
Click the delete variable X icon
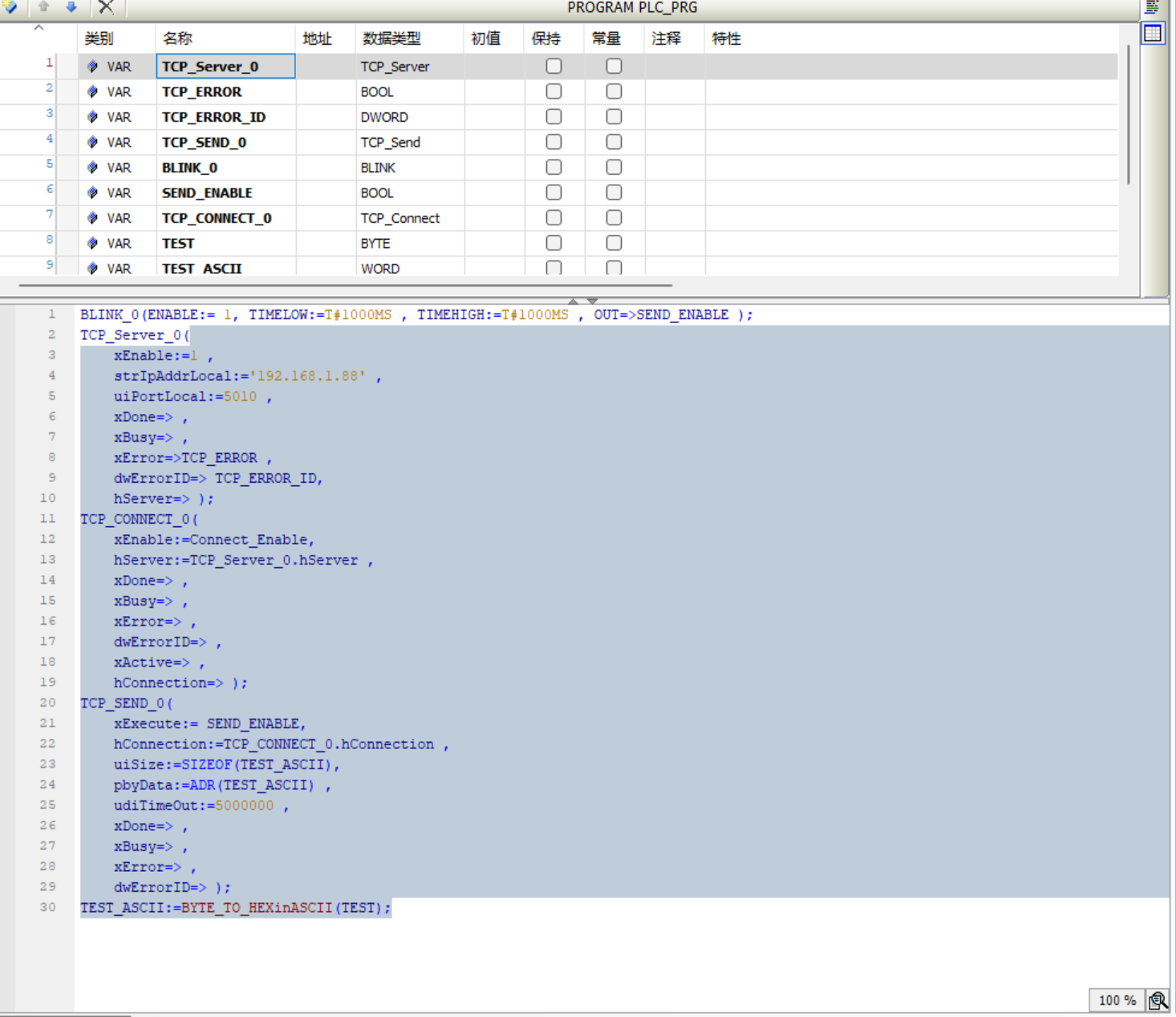(106, 7)
